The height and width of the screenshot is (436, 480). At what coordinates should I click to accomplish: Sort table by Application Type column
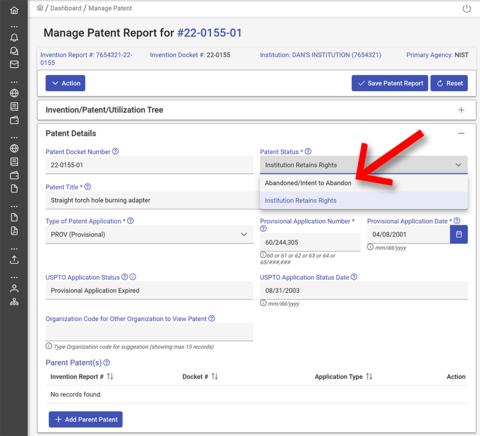pyautogui.click(x=369, y=376)
